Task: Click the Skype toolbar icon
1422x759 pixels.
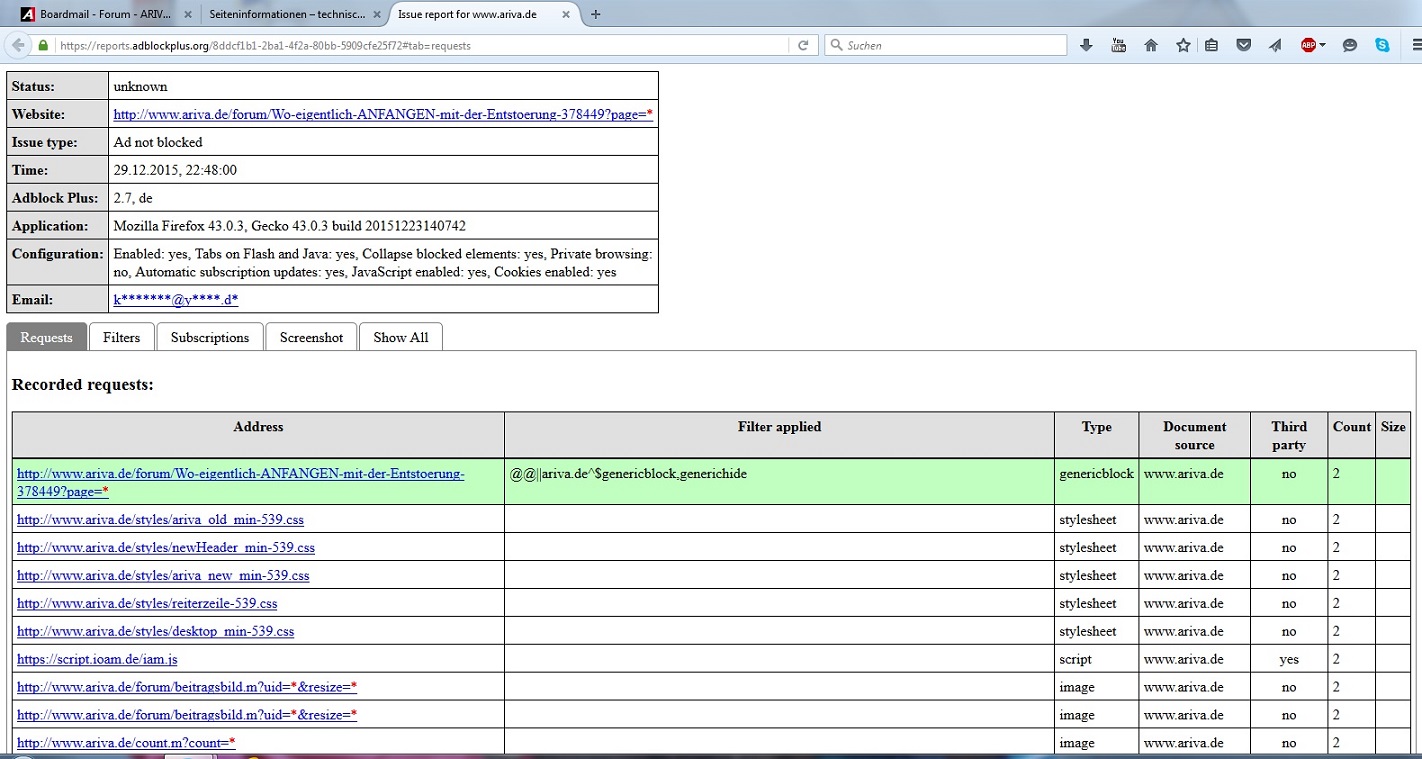Action: [x=1382, y=45]
